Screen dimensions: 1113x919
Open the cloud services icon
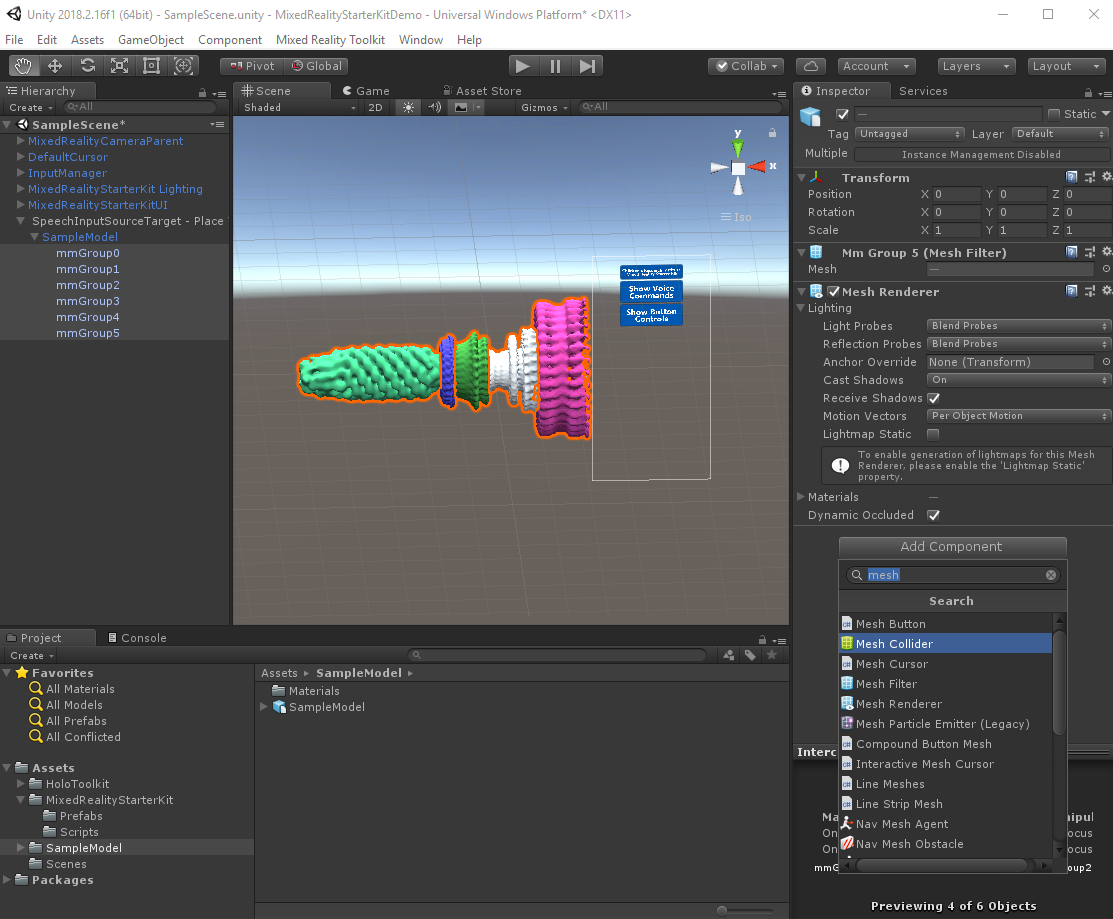pyautogui.click(x=812, y=66)
